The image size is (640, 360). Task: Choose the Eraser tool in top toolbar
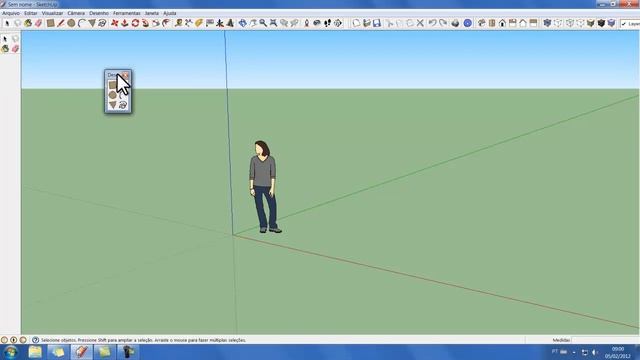tap(38, 23)
